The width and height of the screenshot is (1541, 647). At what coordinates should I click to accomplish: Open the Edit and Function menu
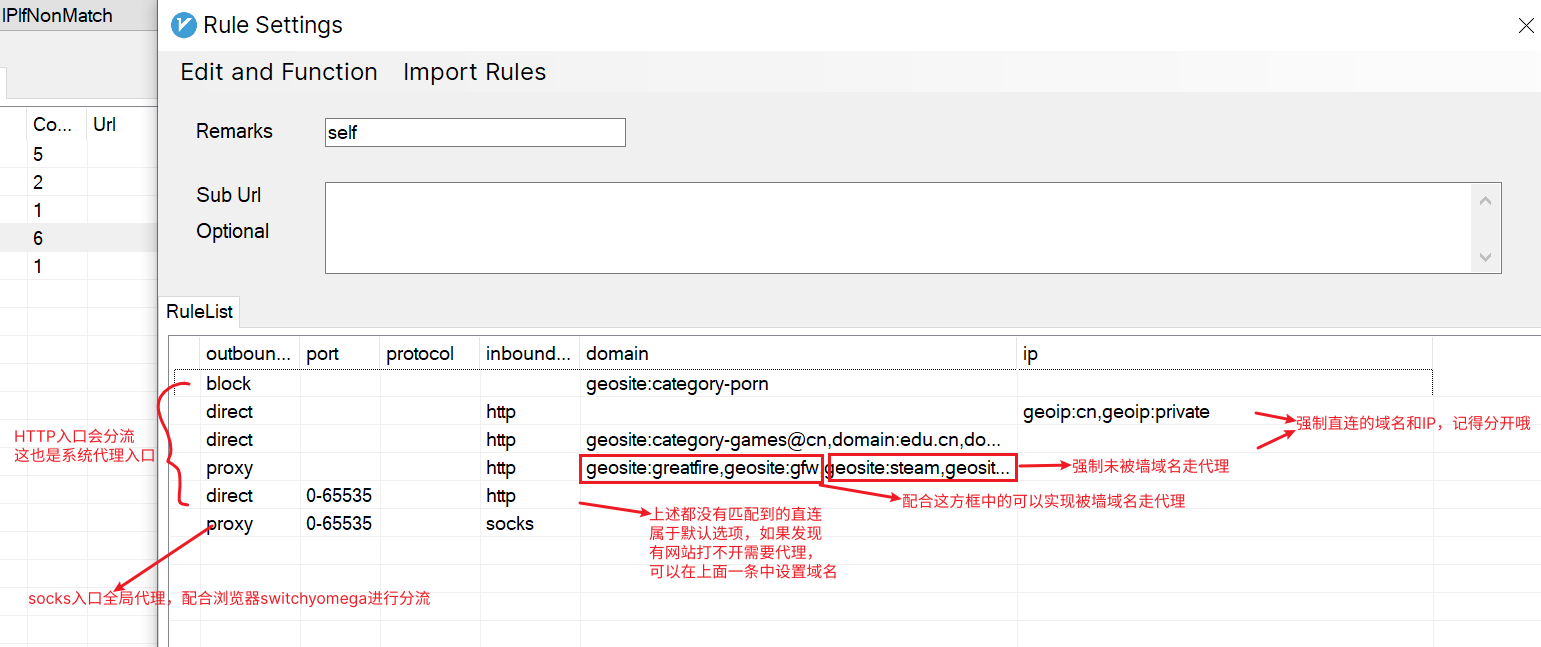point(279,72)
